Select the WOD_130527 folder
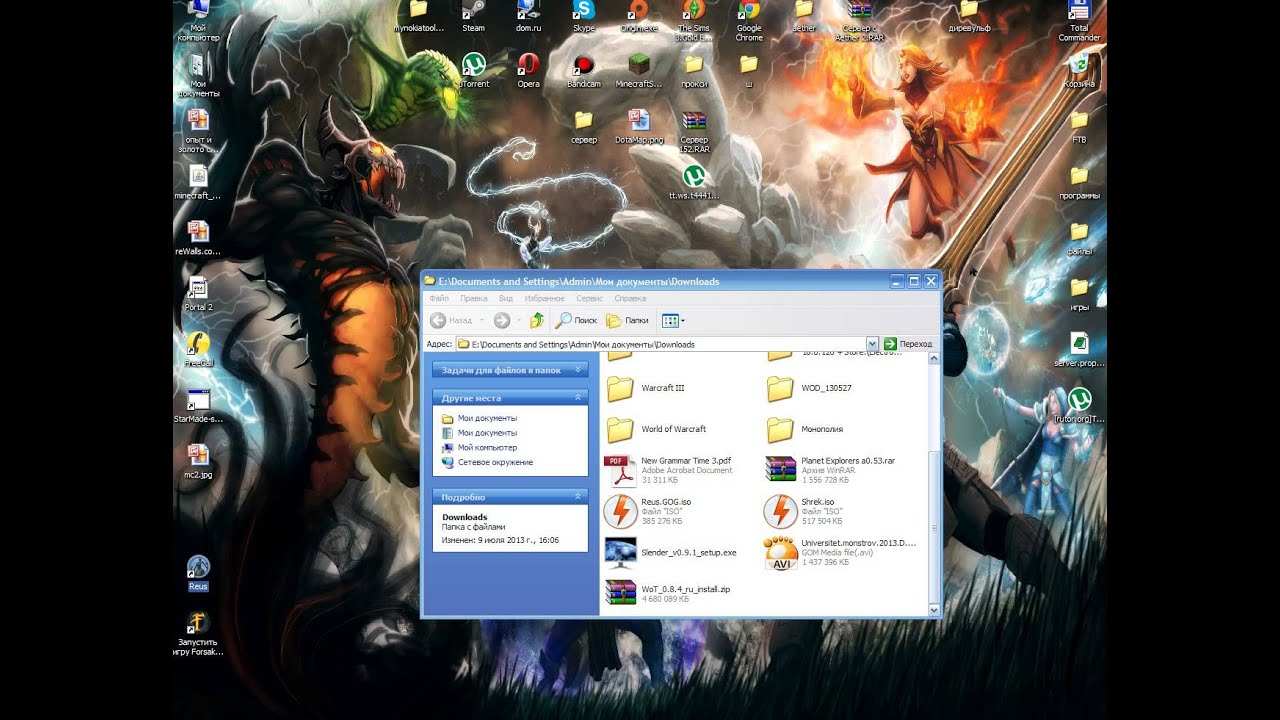1280x720 pixels. coord(809,388)
